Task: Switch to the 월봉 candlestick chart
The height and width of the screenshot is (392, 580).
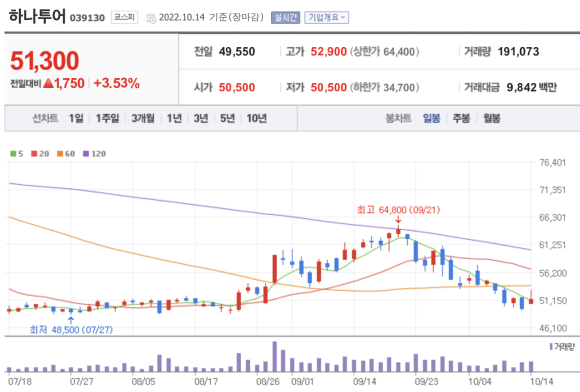Action: pyautogui.click(x=492, y=118)
